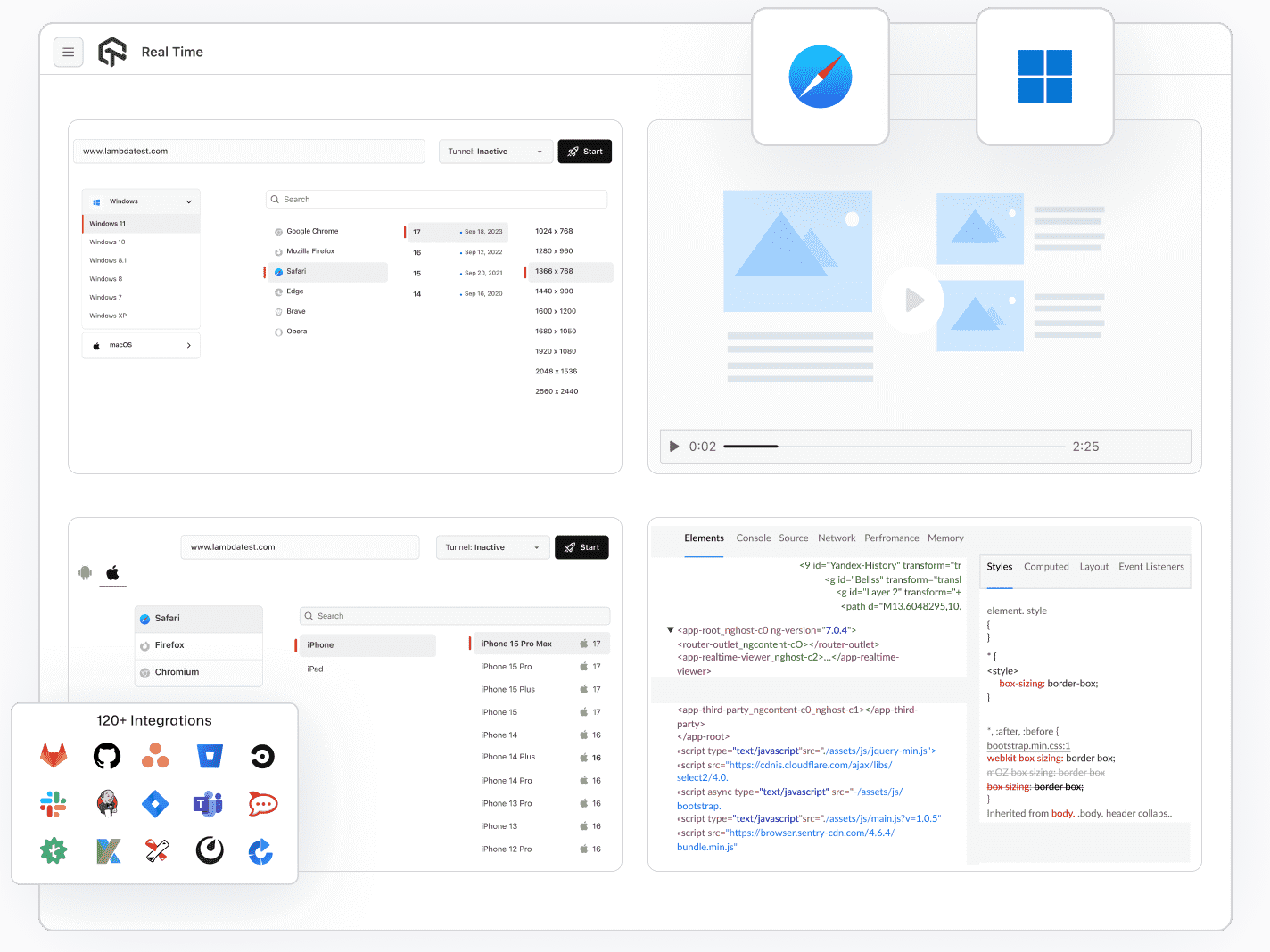Open the CircleCI integration icon

tap(262, 756)
